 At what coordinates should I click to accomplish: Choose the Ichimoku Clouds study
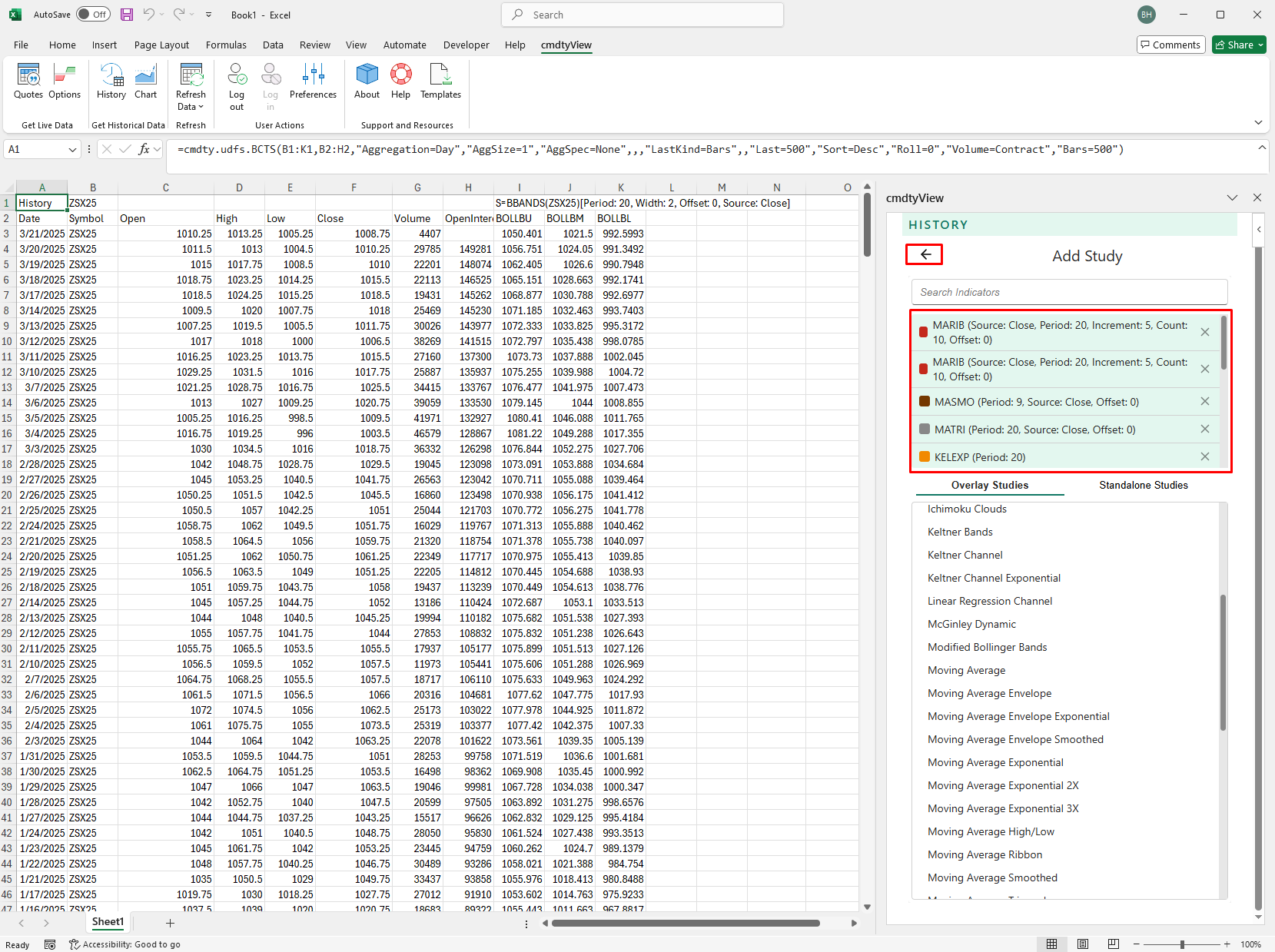click(x=967, y=509)
